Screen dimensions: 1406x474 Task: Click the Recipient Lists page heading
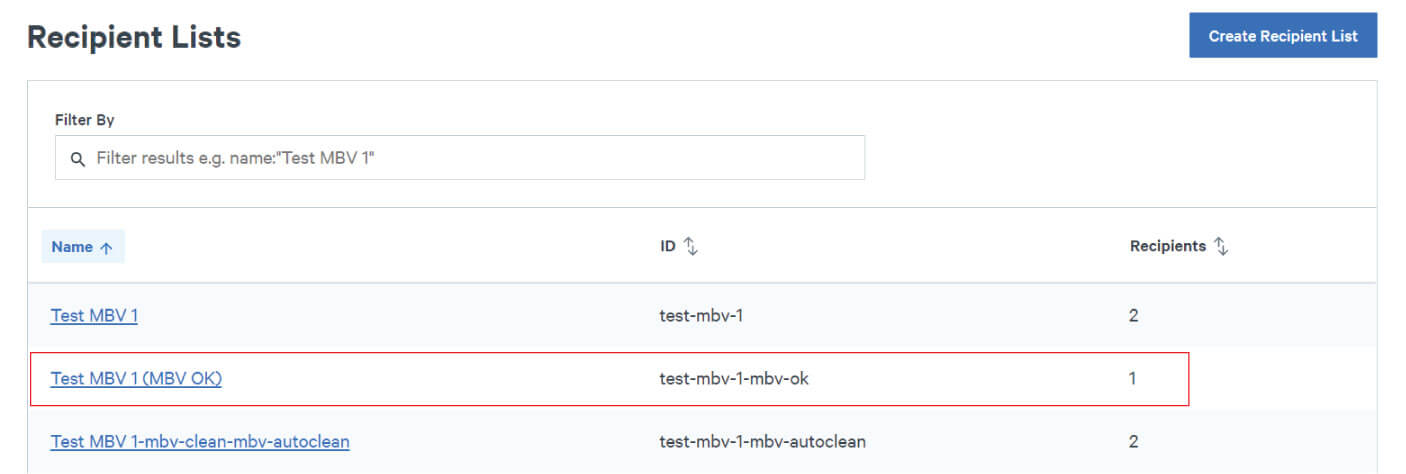click(134, 38)
